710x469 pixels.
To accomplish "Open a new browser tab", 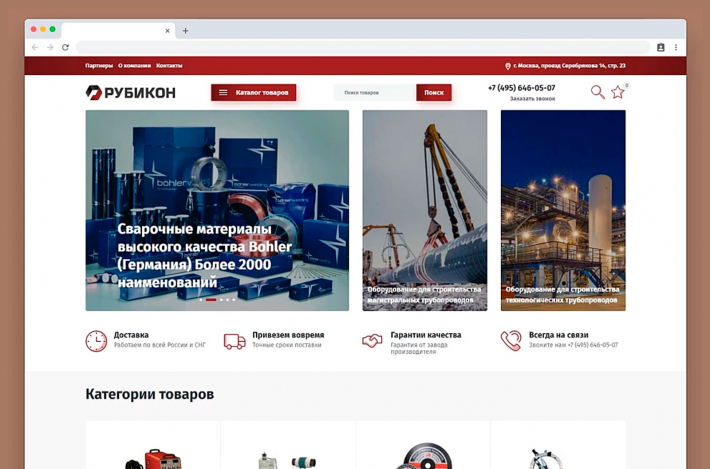I will 185,30.
